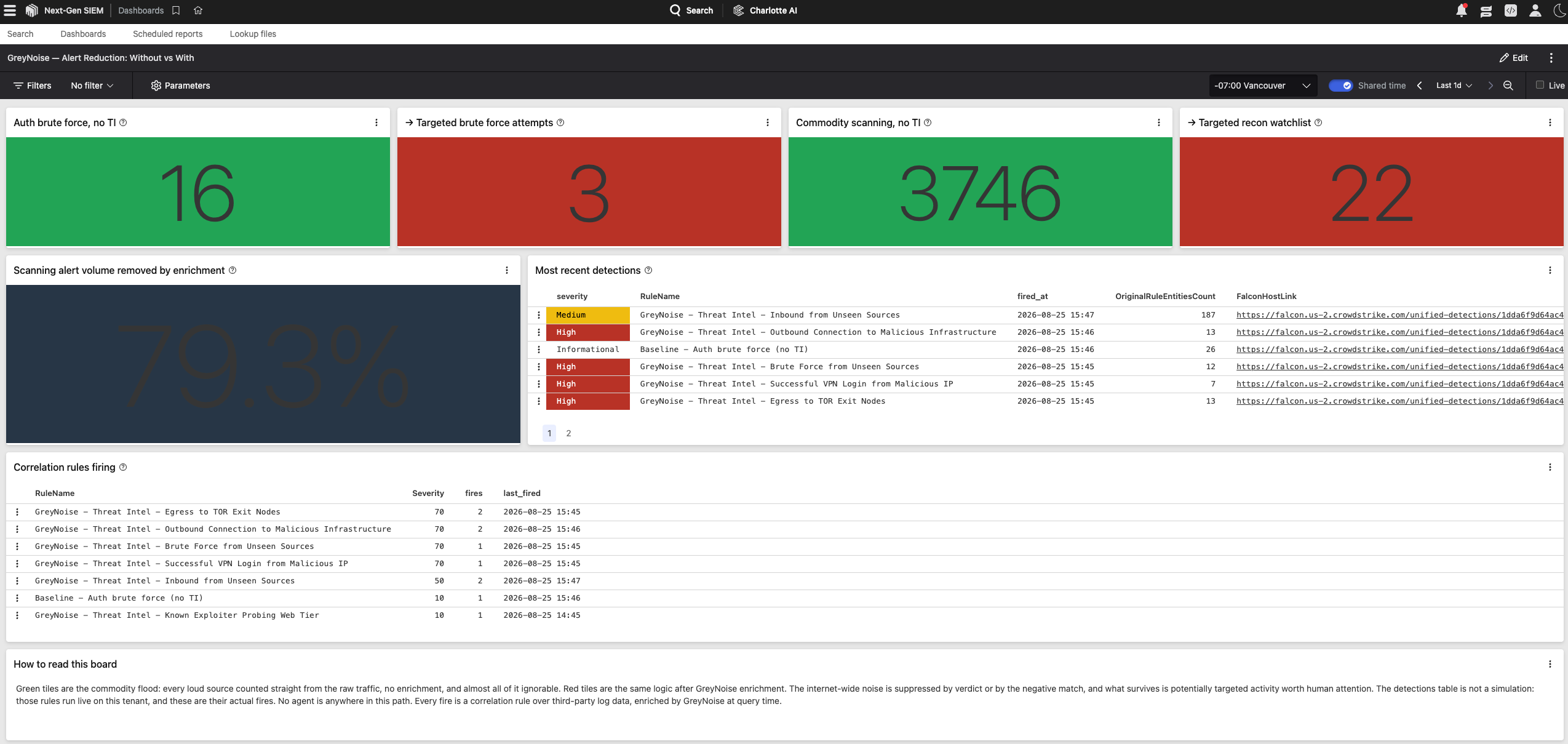Open options menu for Commodity scanning widget
Screen dimensions: 1568x744
(1159, 122)
